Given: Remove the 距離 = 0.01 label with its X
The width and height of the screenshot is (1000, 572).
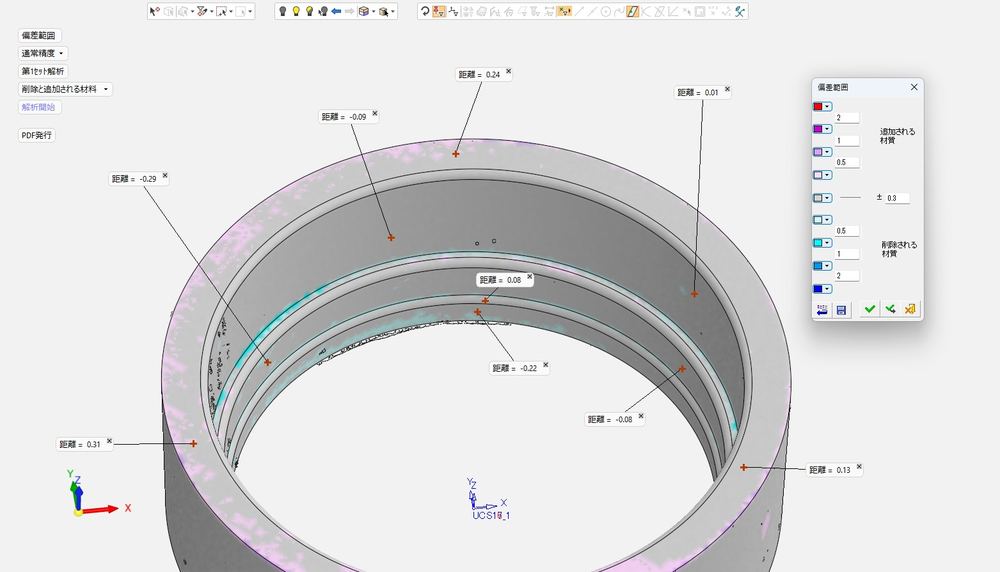Looking at the screenshot, I should (727, 89).
